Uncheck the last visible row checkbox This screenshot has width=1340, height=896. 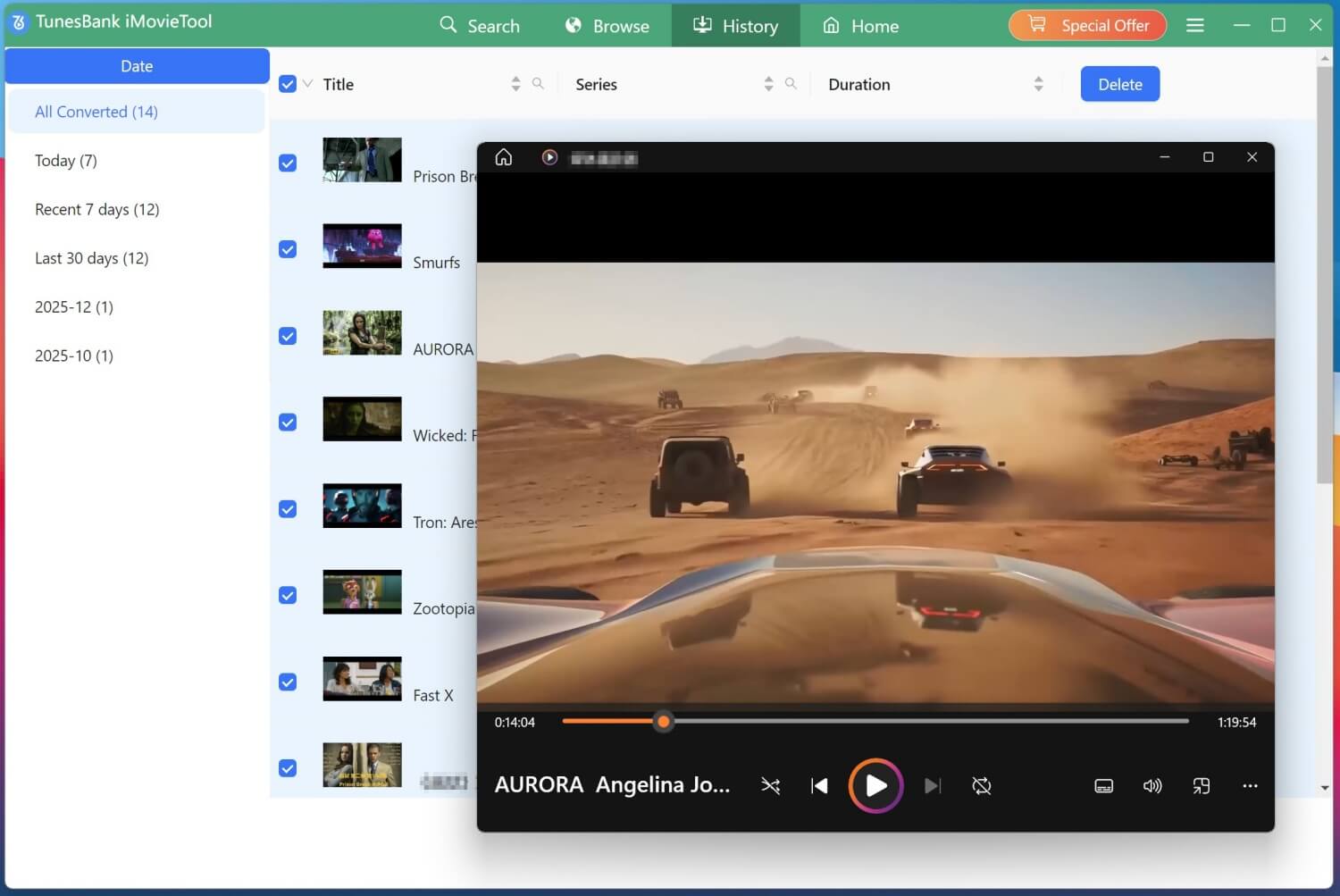pyautogui.click(x=288, y=768)
